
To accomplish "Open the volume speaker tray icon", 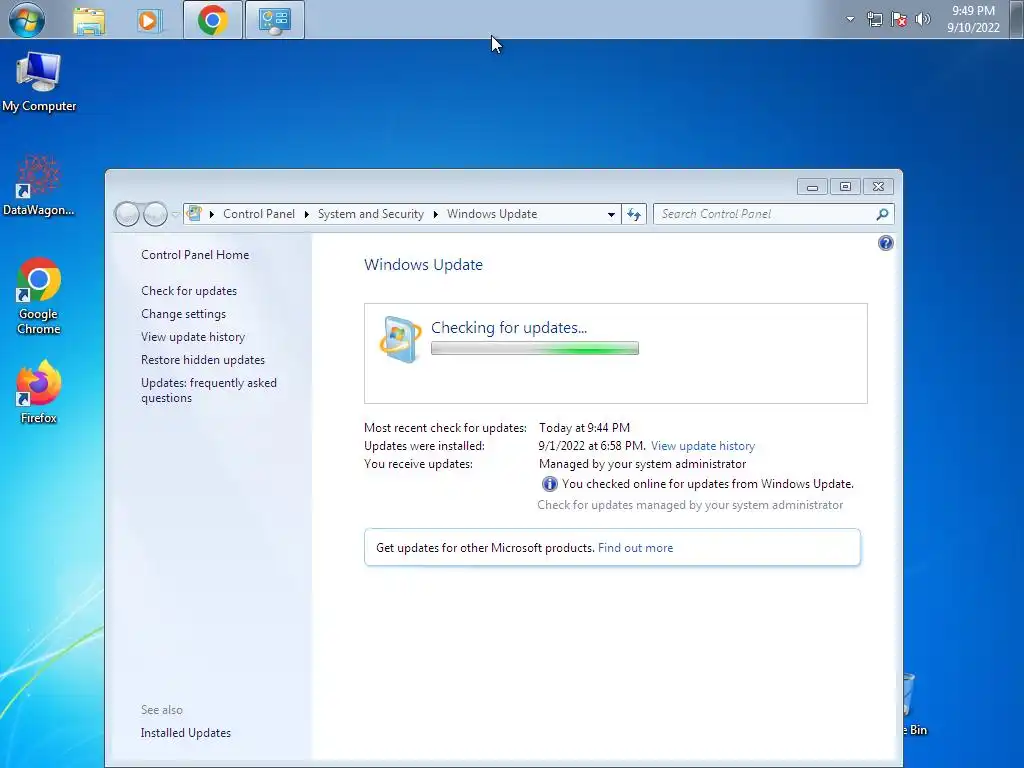I will [x=923, y=19].
